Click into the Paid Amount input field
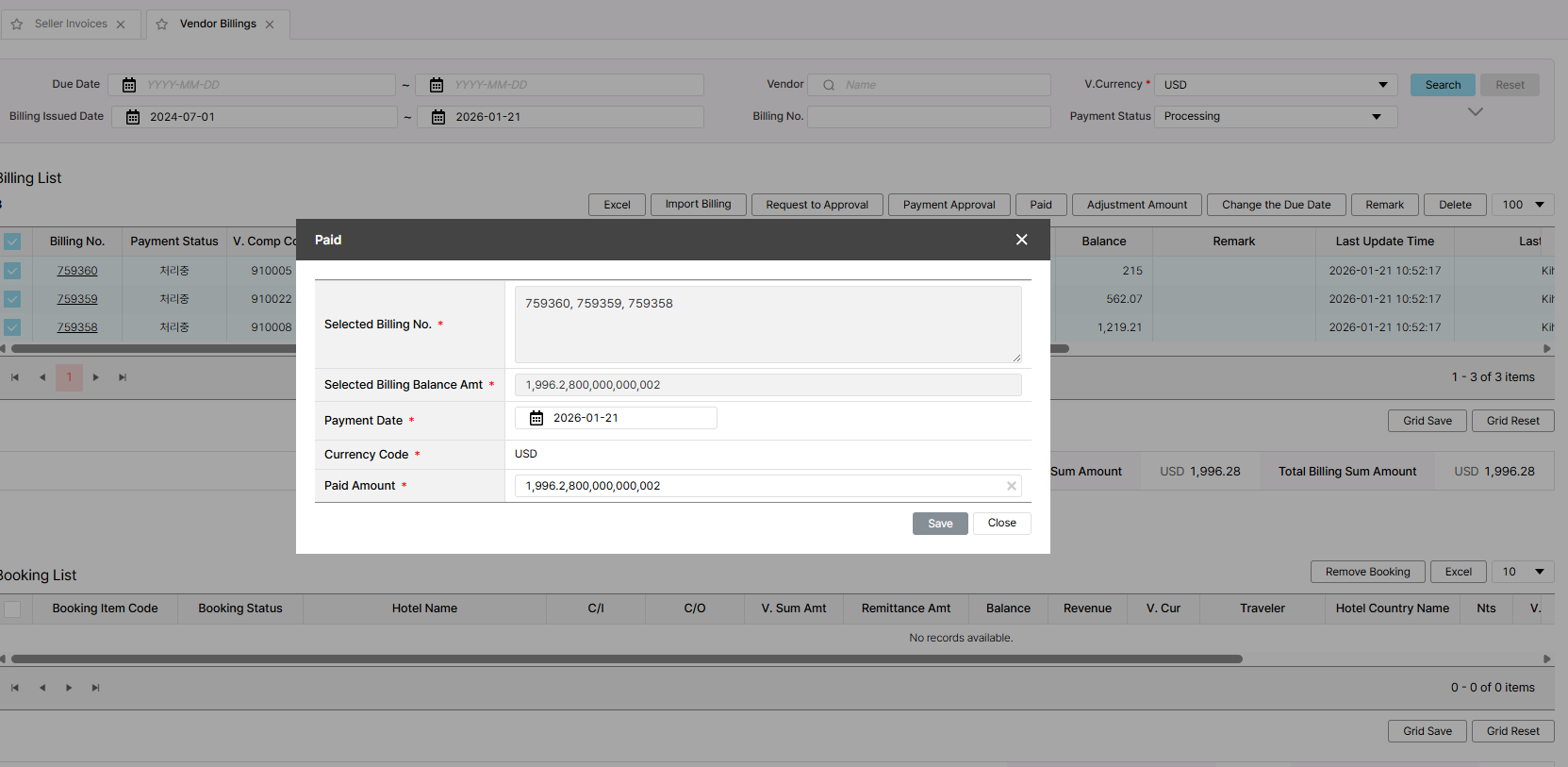The height and width of the screenshot is (767, 1568). coord(754,486)
